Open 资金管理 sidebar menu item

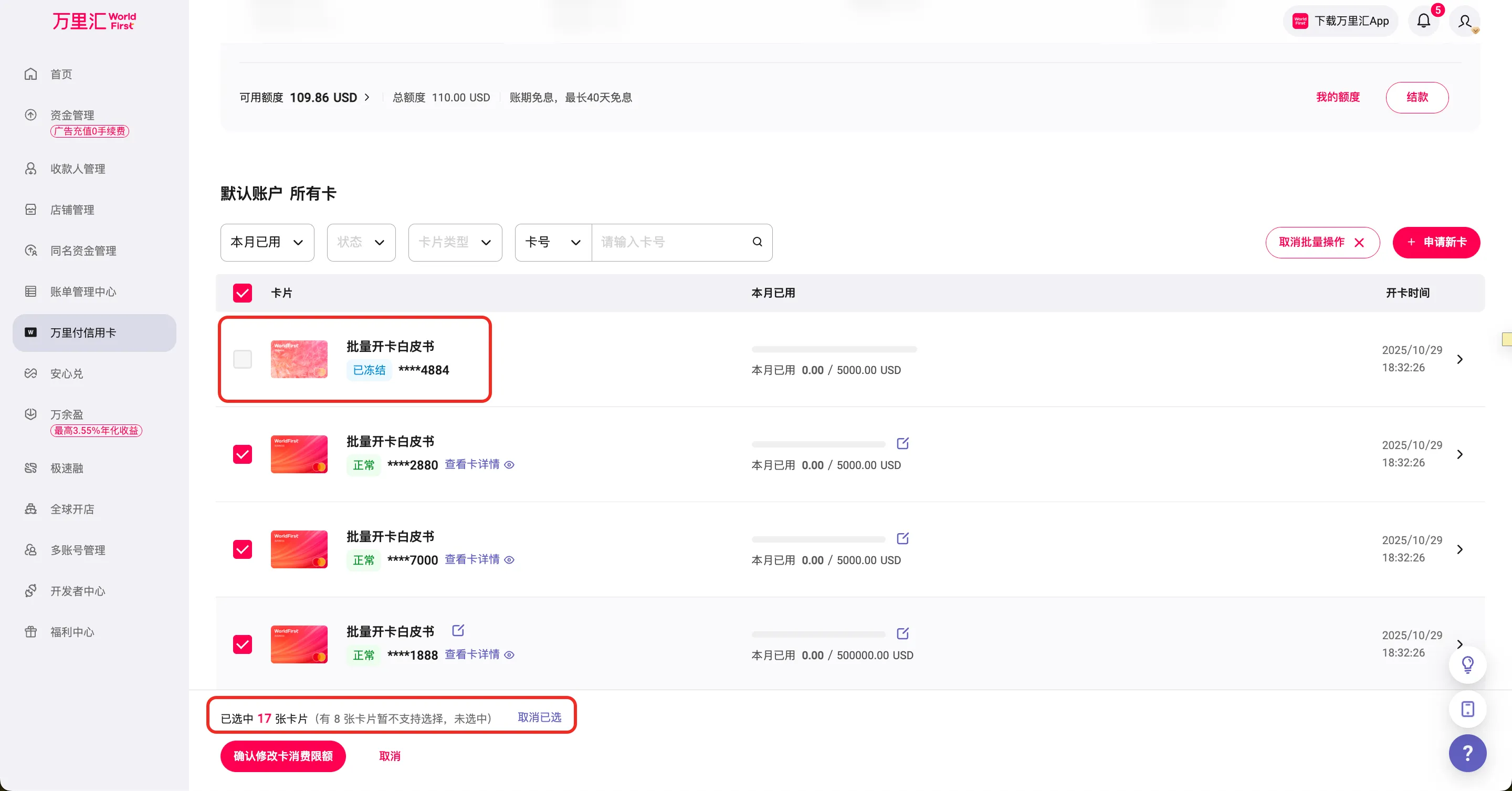[x=71, y=115]
